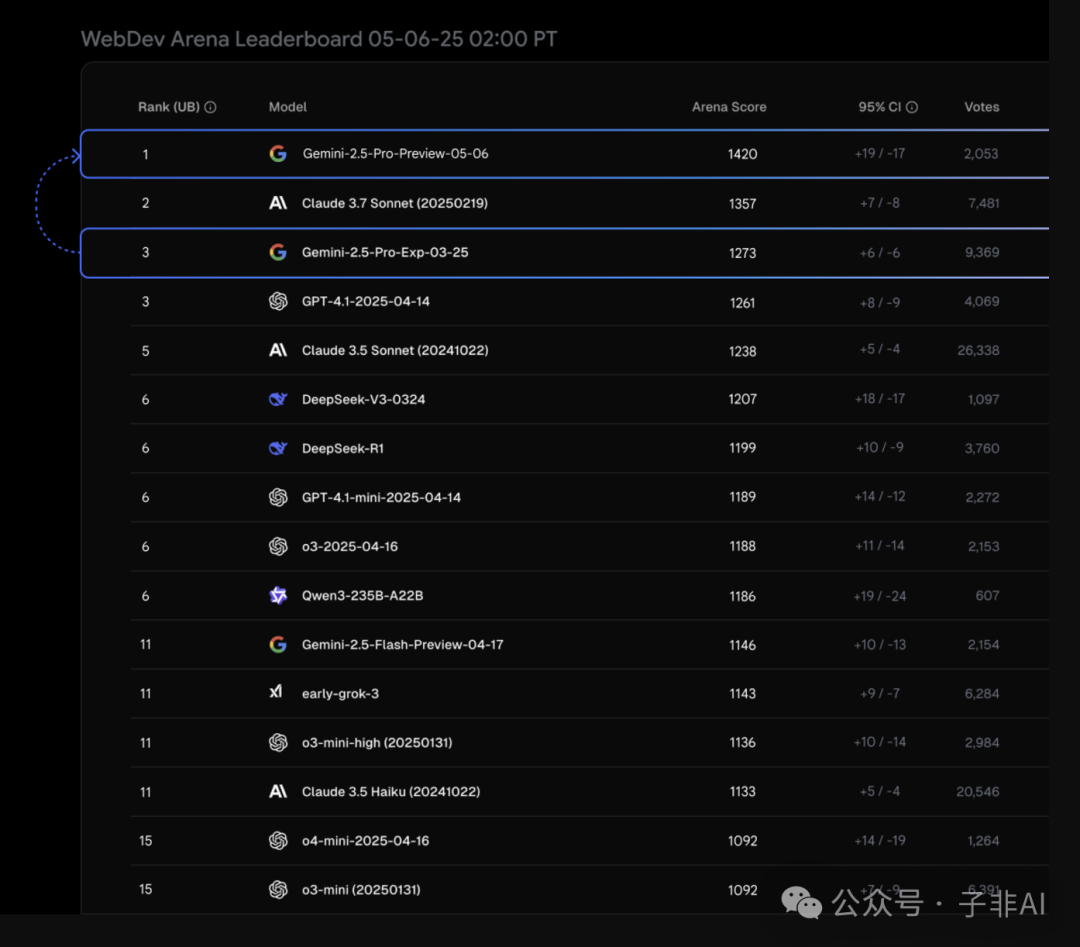This screenshot has height=947, width=1080.
Task: Select the o4-mini-2025-04-16 model name
Action: (x=366, y=841)
